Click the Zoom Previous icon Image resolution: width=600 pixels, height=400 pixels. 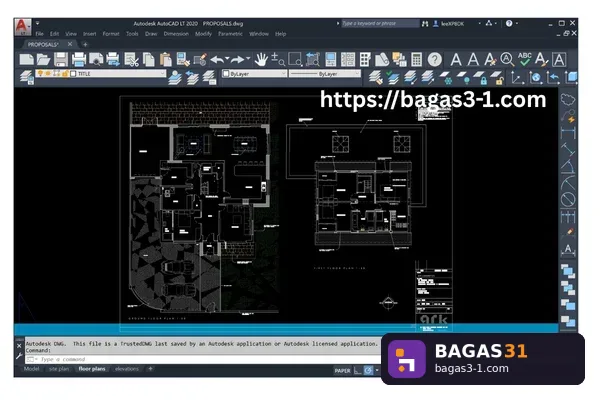point(313,59)
